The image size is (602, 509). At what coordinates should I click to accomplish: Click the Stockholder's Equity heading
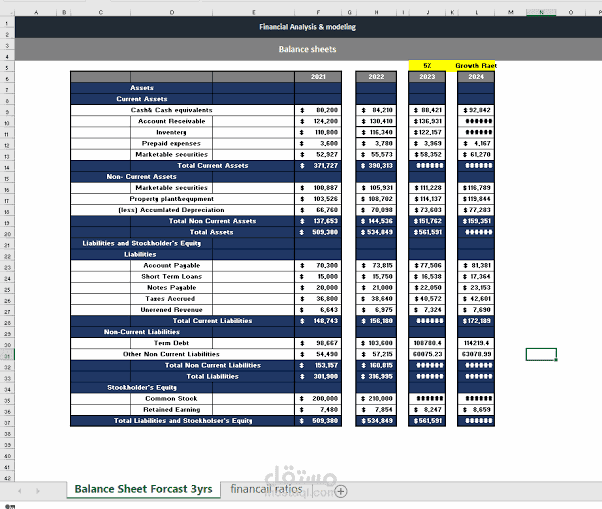pos(142,388)
